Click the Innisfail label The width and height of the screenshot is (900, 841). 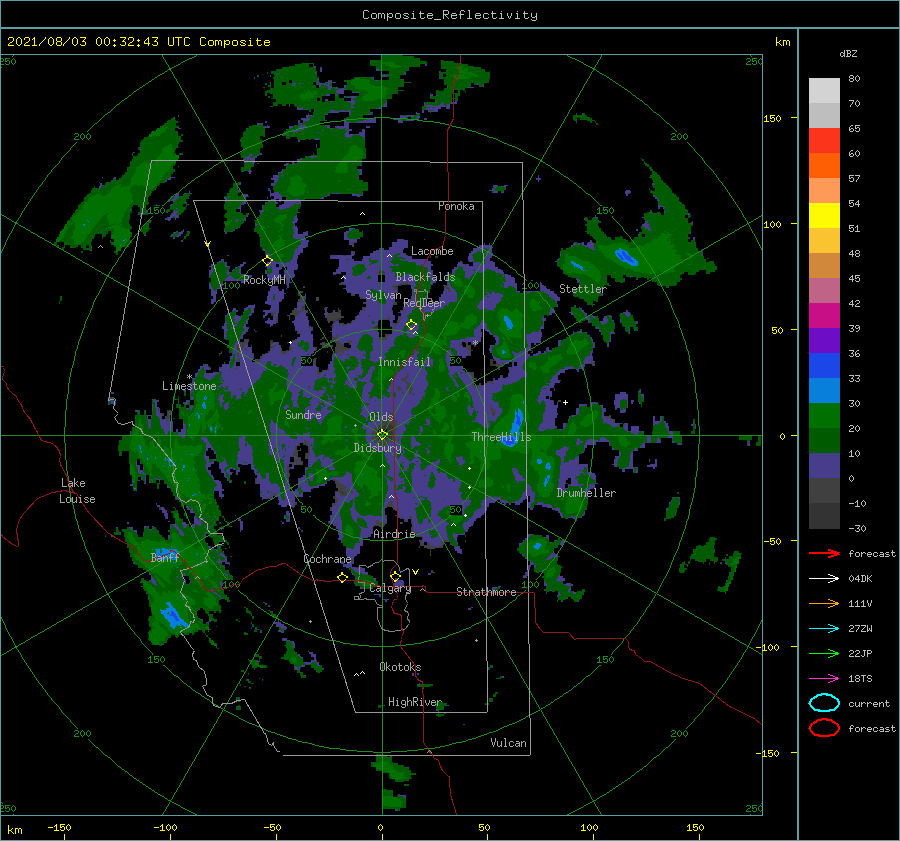[x=405, y=362]
